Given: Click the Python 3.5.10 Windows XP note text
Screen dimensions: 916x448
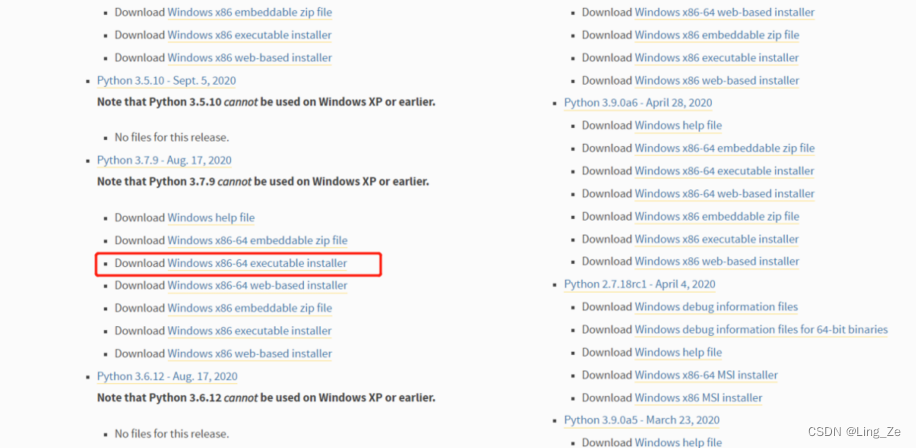Looking at the screenshot, I should [266, 102].
